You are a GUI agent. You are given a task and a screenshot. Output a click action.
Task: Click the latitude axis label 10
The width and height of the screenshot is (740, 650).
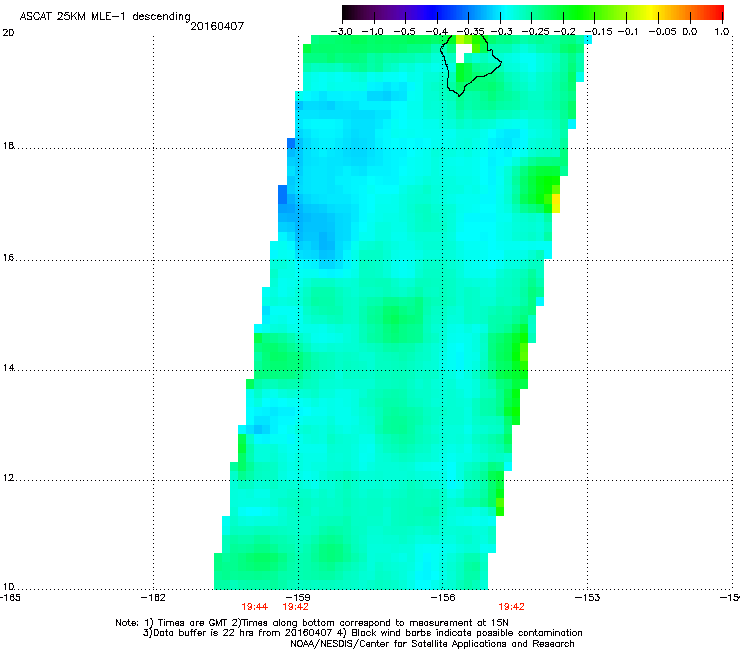click(x=8, y=587)
